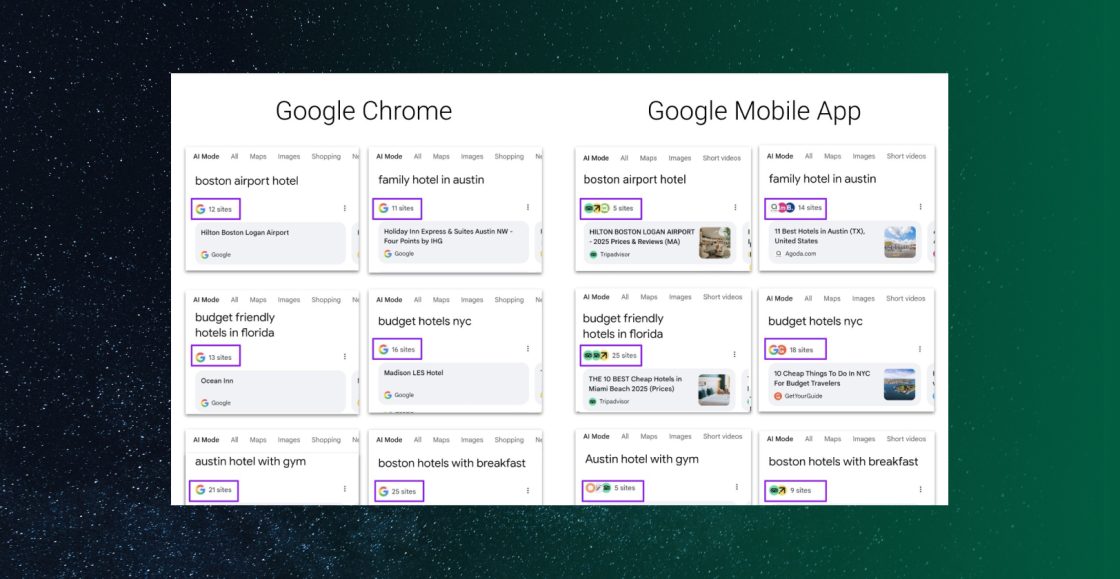
Task: Open Maps tab in Mobile App budget hotels nyc card
Action: pos(832,298)
